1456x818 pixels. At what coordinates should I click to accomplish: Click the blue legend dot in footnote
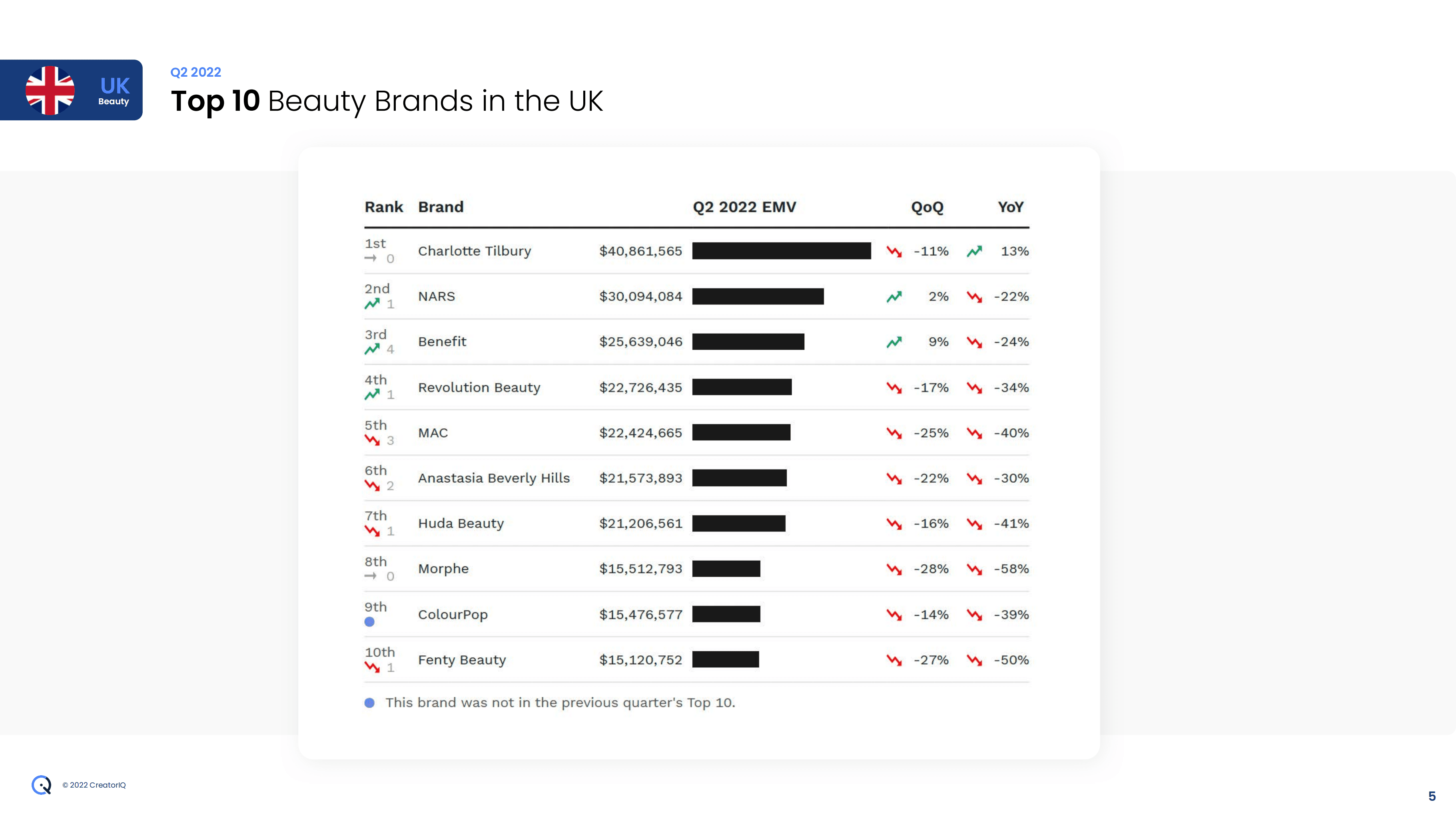click(370, 703)
